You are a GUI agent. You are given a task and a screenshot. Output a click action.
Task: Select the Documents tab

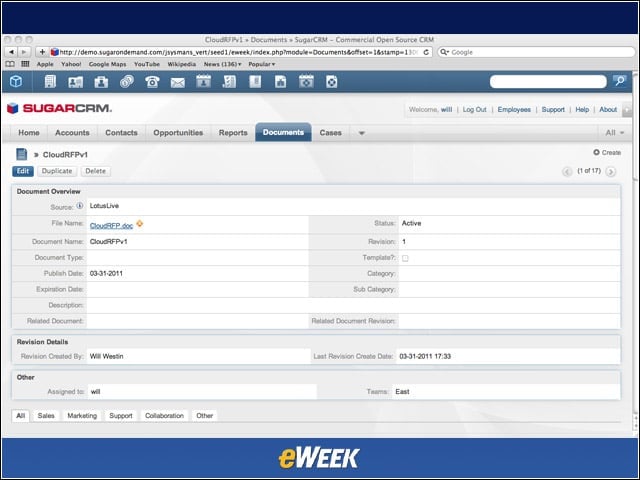click(283, 132)
